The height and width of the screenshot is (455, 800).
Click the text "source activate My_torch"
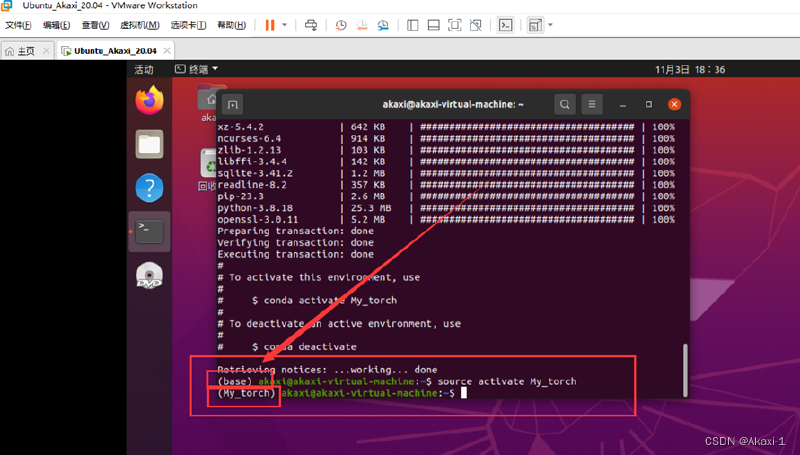click(507, 382)
